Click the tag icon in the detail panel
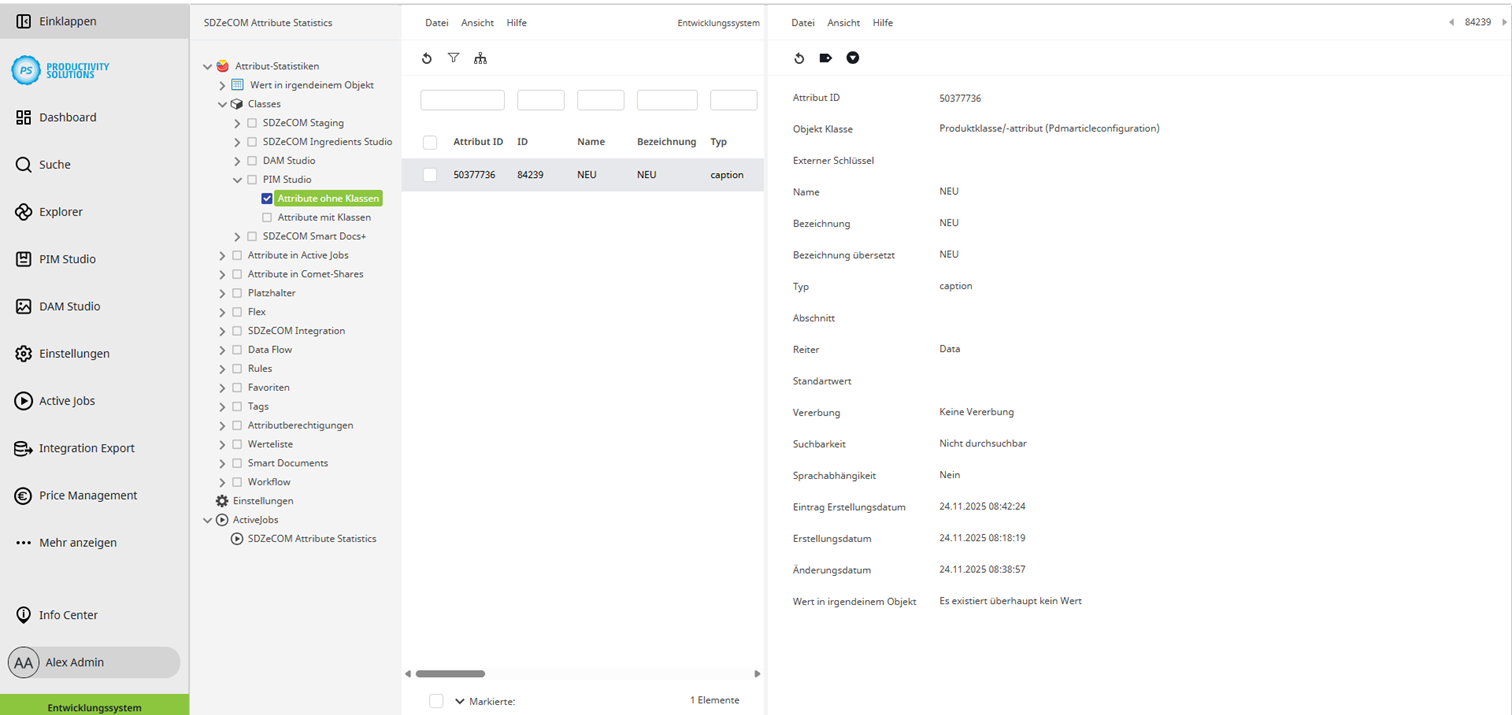Screen dimensions: 1512x715 (825, 58)
